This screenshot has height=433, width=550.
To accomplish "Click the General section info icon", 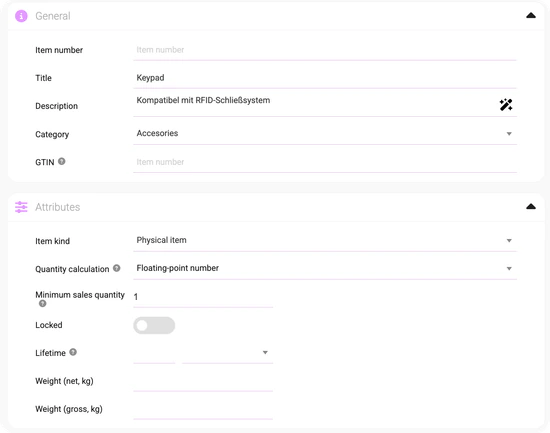I will point(21,16).
